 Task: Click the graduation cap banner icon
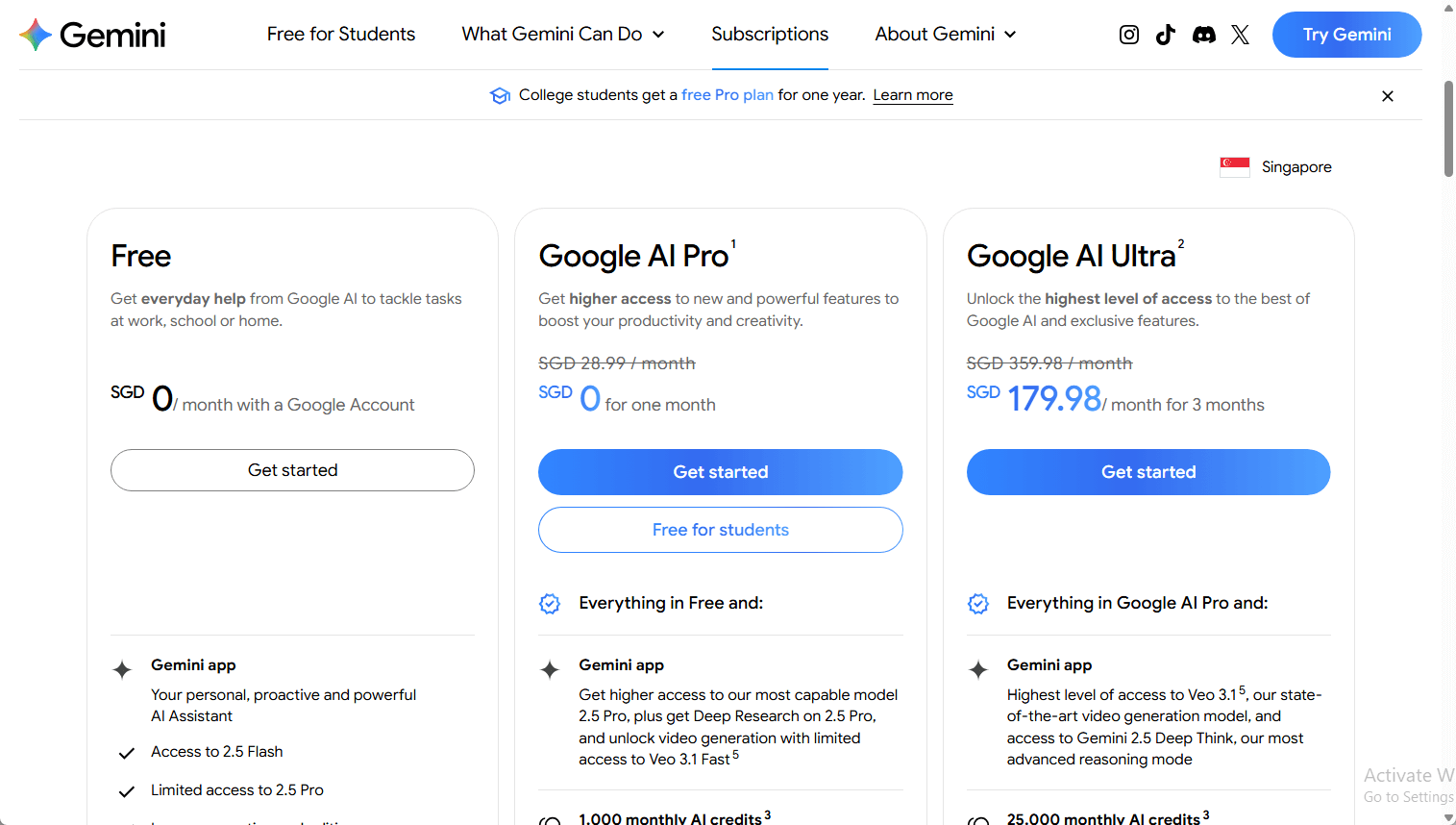[500, 95]
